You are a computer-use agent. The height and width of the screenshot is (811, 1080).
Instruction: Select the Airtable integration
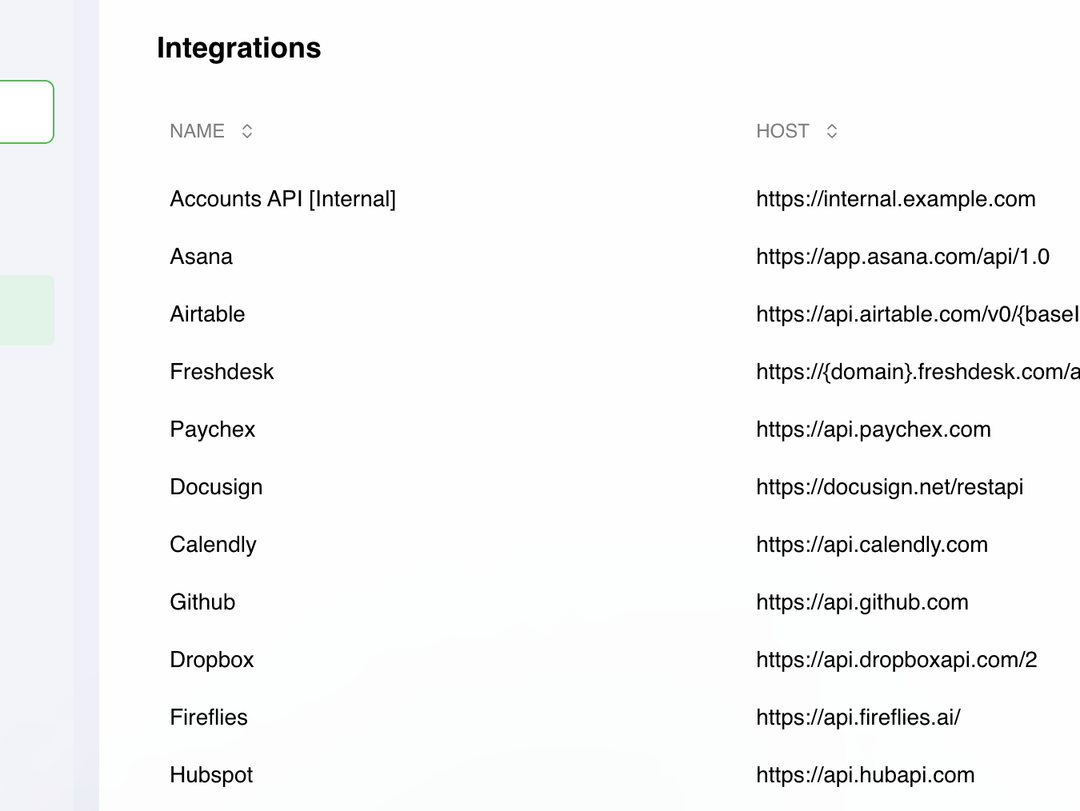pyautogui.click(x=207, y=314)
